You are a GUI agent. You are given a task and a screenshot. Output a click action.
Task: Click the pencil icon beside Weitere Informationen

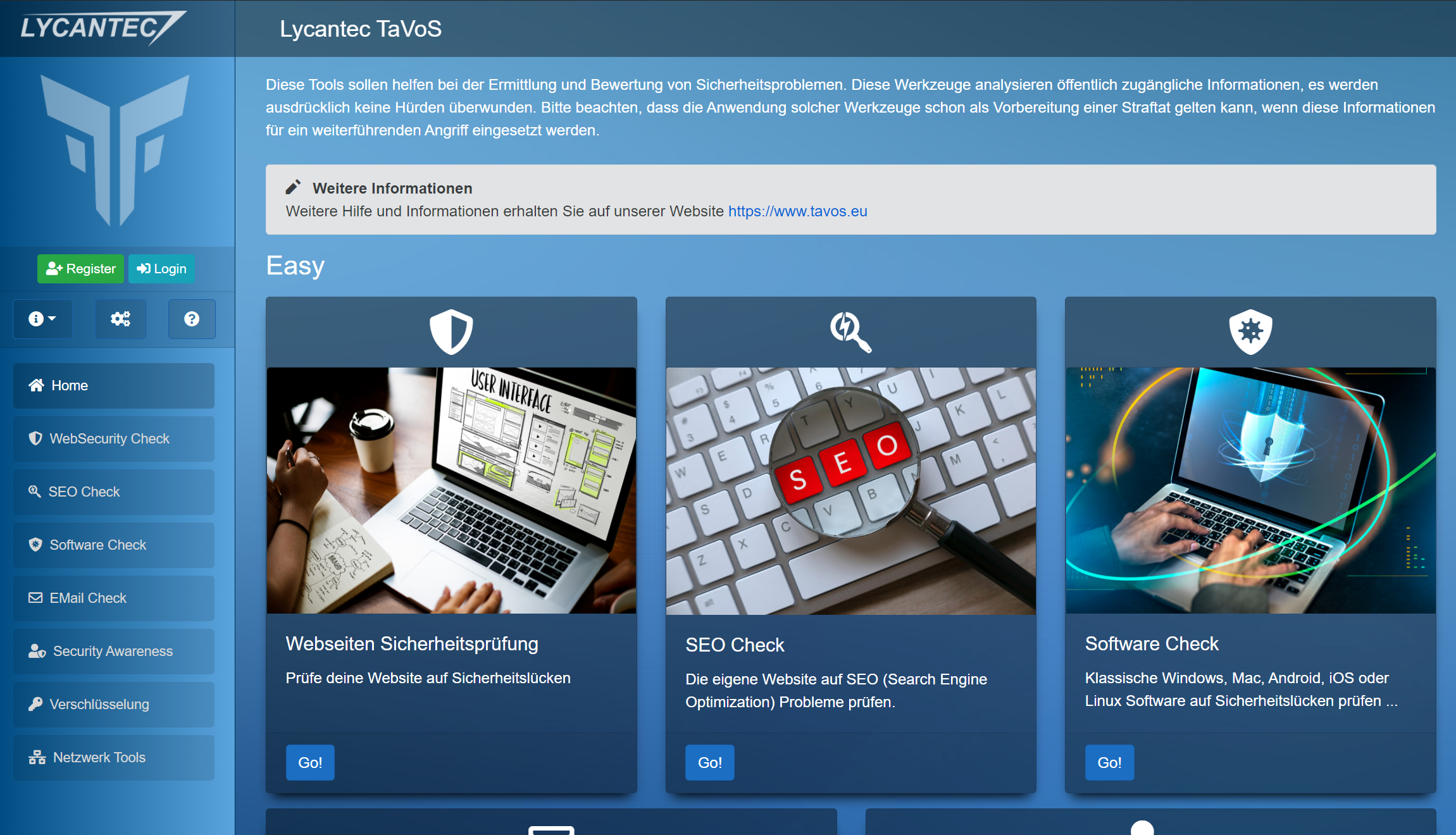click(293, 187)
